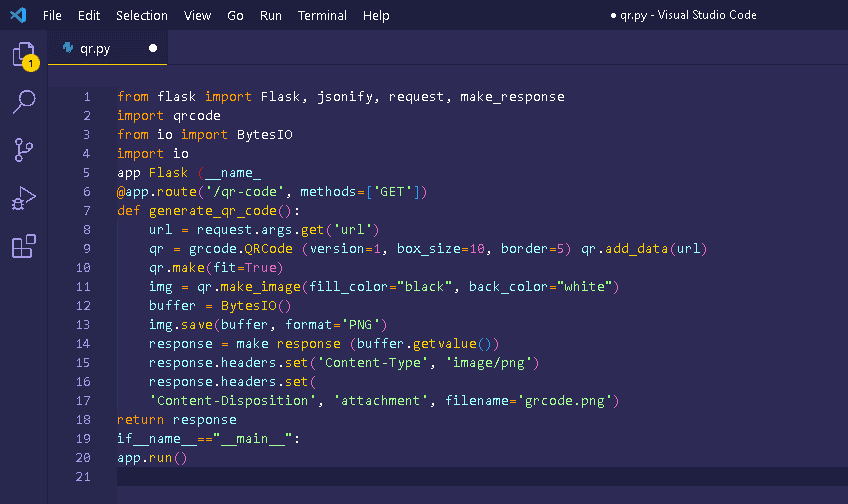Viewport: 848px width, 504px height.
Task: Open the Selection menu
Action: point(142,16)
